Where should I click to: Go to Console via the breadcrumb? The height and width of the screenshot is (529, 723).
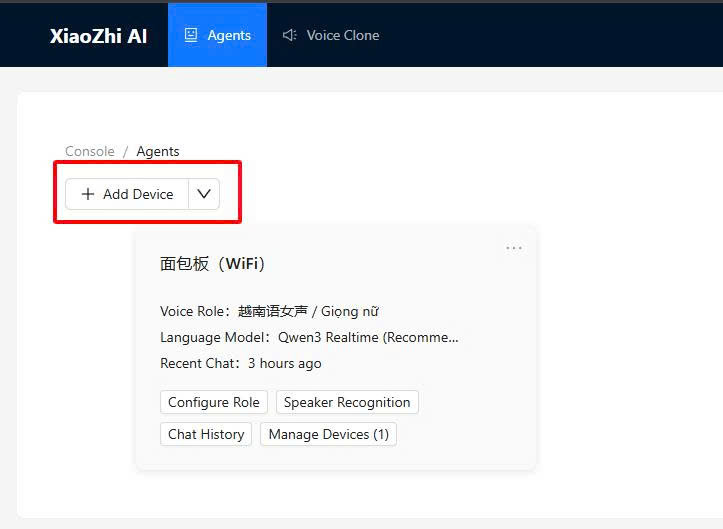tap(90, 151)
